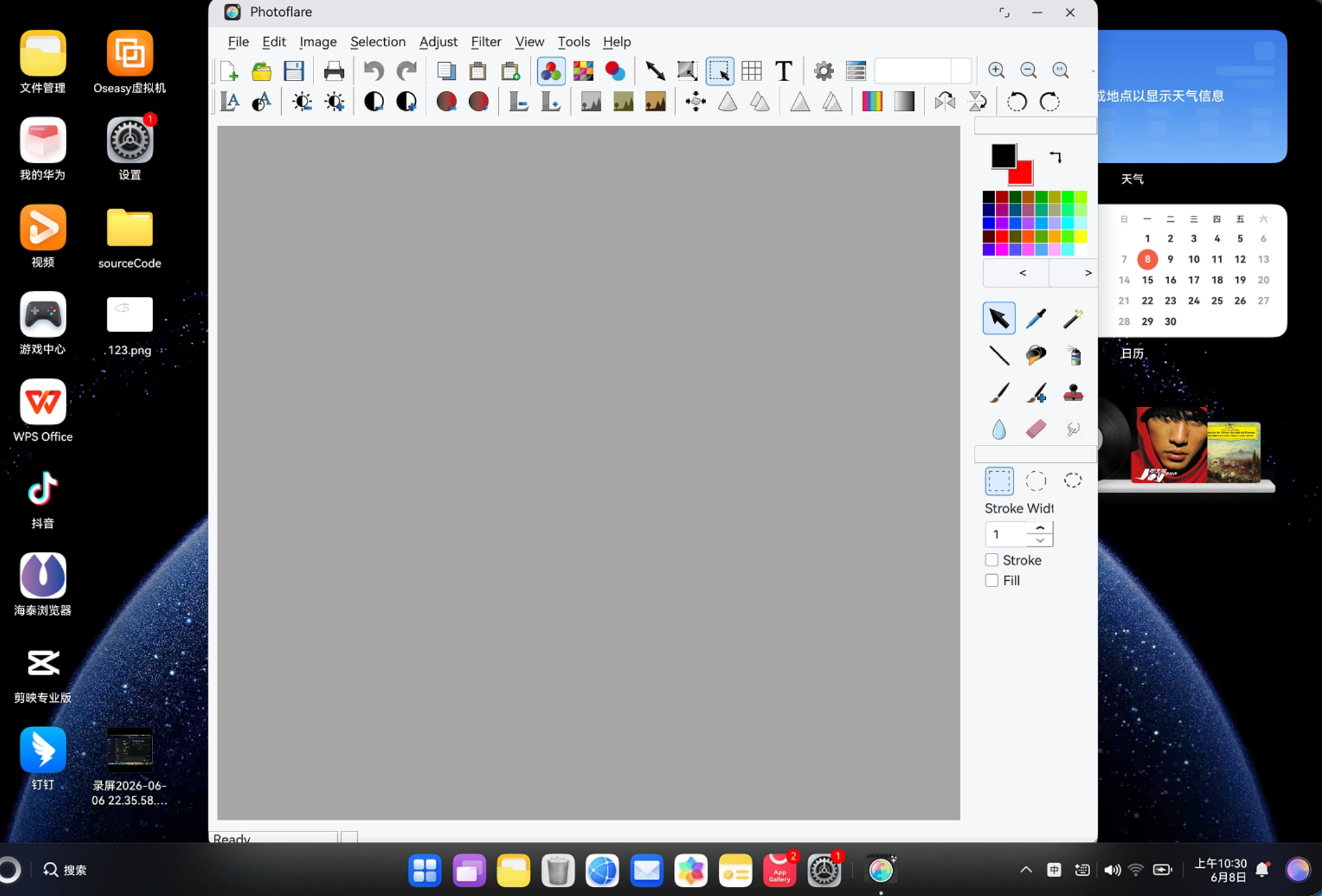The width and height of the screenshot is (1322, 896).
Task: Select the Advanced paint brush tool
Action: click(x=1036, y=393)
